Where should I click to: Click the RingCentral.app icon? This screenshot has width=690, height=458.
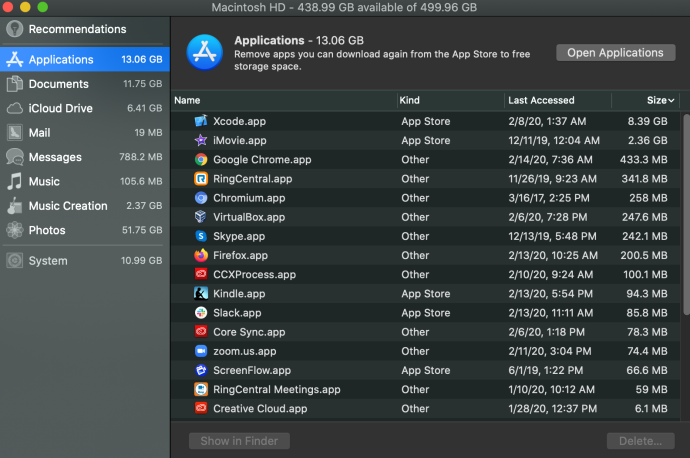coord(201,179)
